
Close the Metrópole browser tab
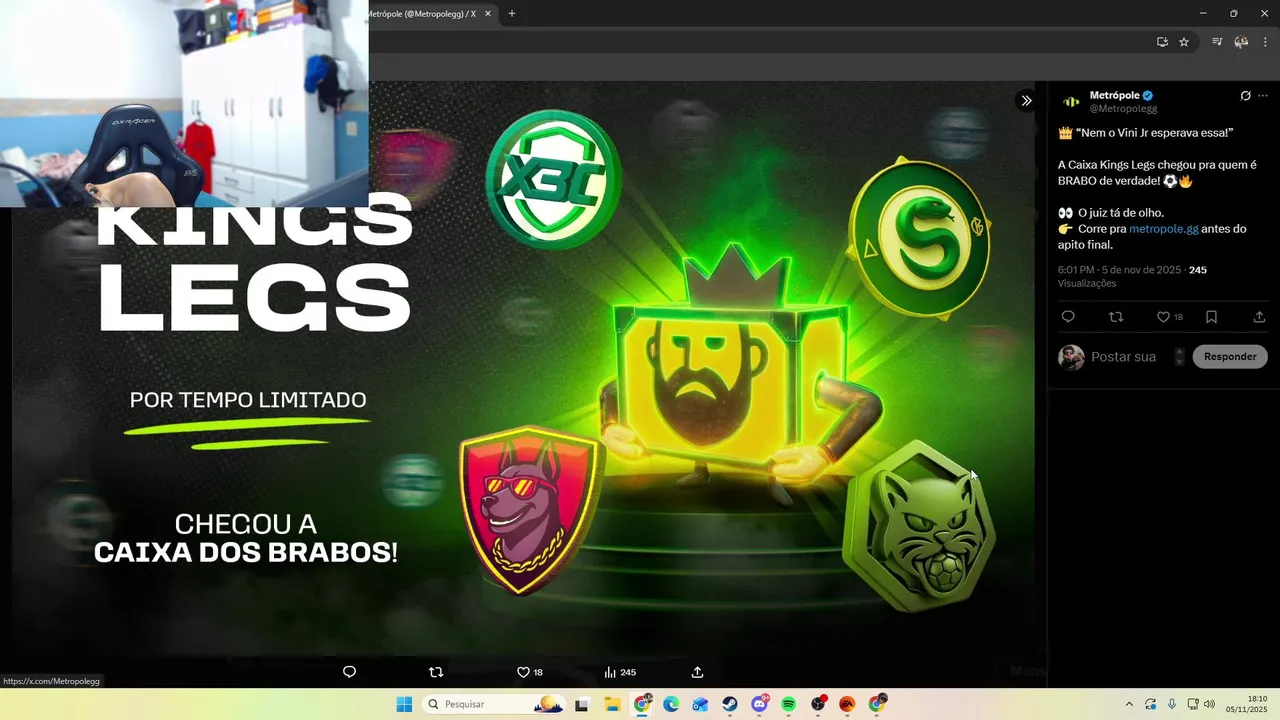click(487, 14)
